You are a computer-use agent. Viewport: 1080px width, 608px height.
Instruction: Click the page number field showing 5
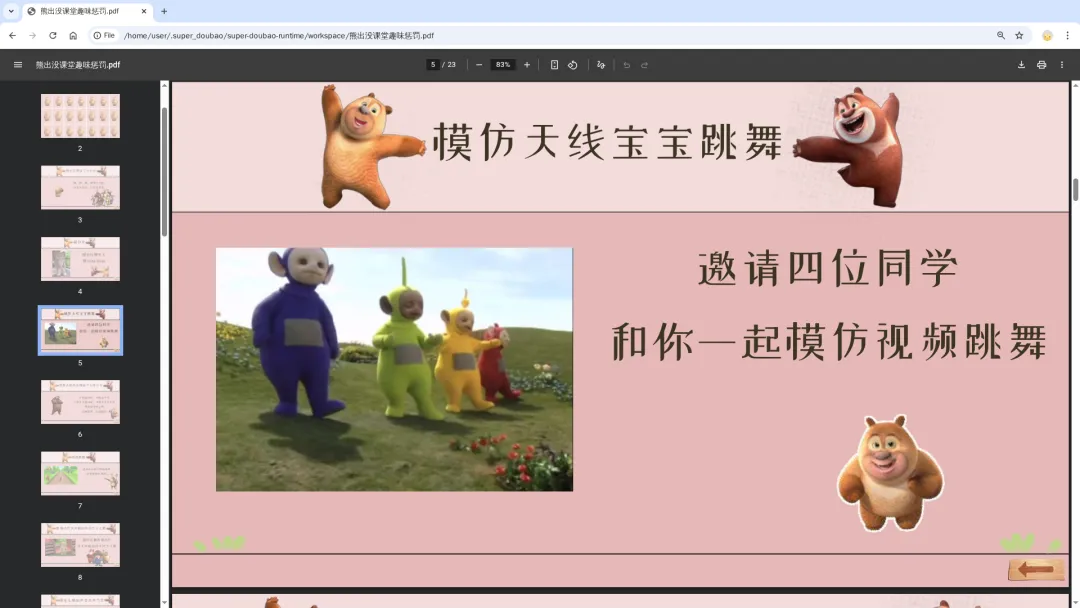tap(433, 65)
